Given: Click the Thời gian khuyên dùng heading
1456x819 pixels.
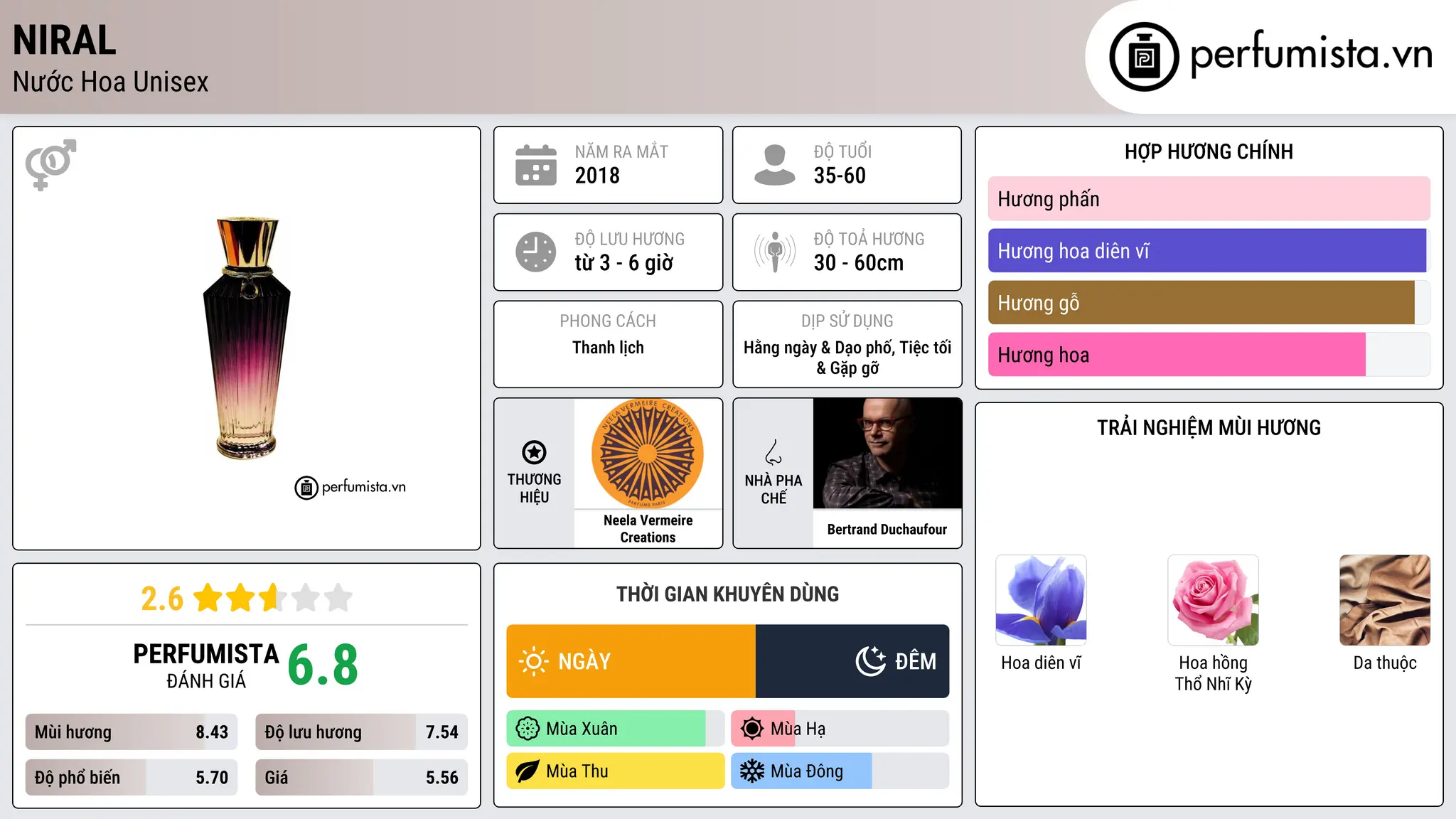Looking at the screenshot, I should pos(727,594).
